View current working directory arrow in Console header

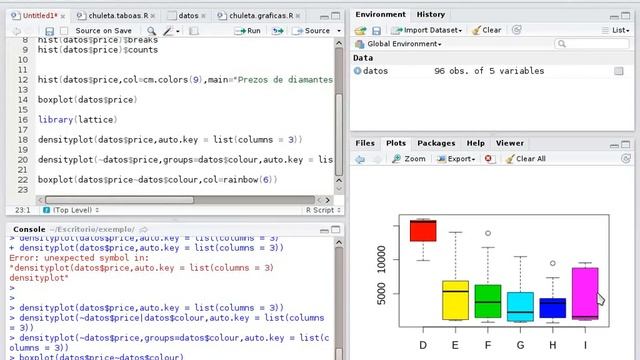[x=143, y=230]
